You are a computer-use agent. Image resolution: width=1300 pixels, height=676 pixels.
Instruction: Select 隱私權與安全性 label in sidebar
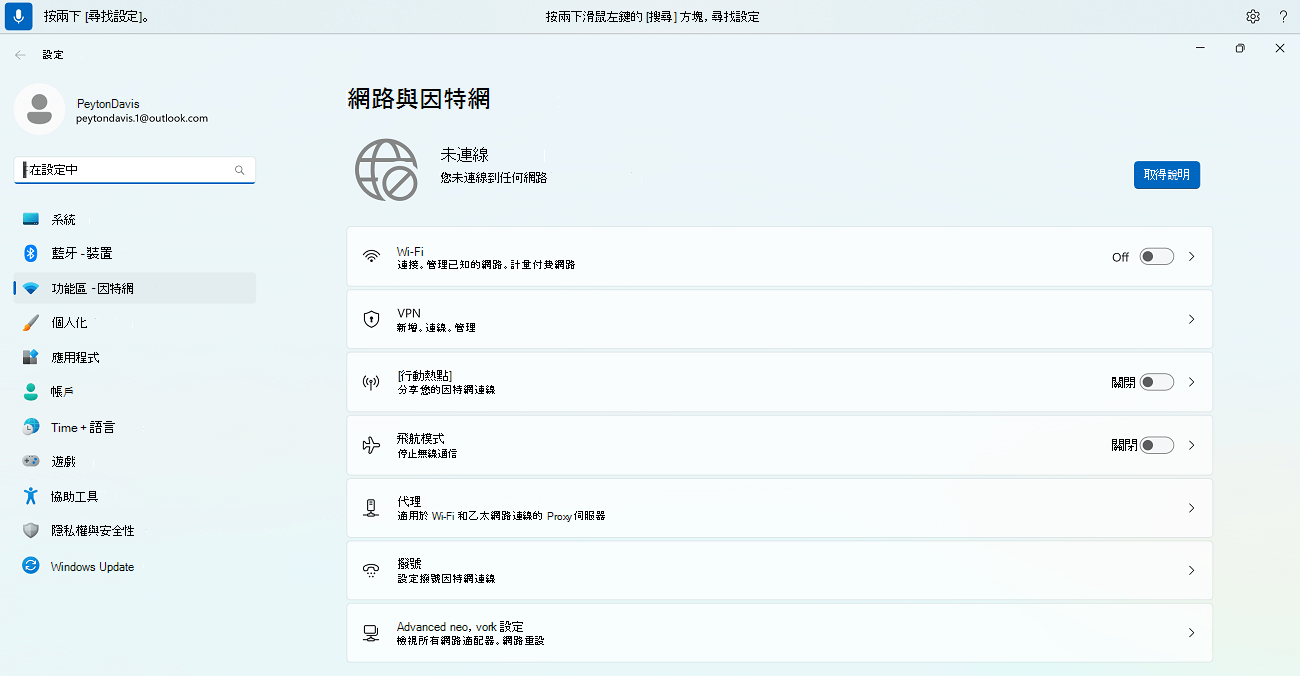(x=93, y=531)
